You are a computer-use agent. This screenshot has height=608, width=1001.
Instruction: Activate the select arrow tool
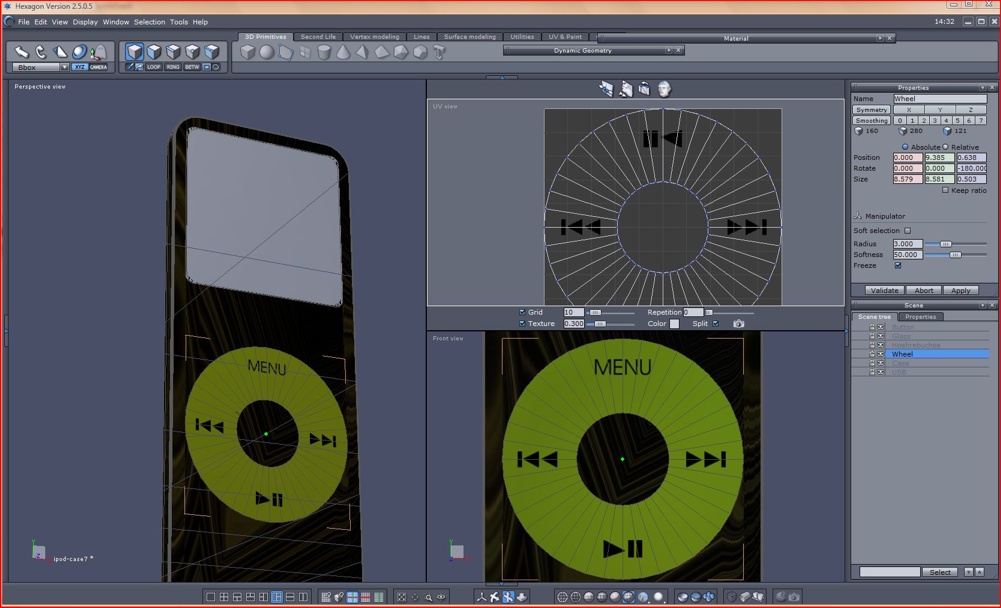22,52
